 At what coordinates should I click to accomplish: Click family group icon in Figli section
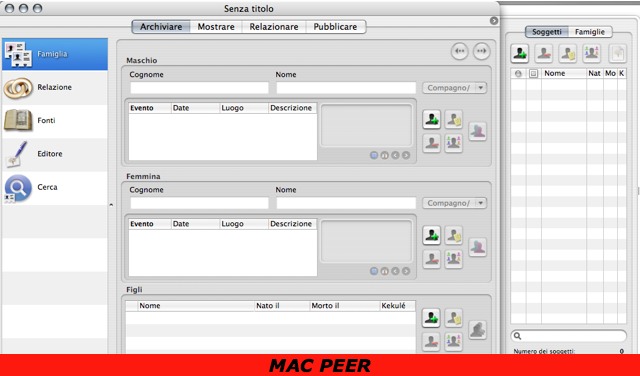(x=453, y=342)
